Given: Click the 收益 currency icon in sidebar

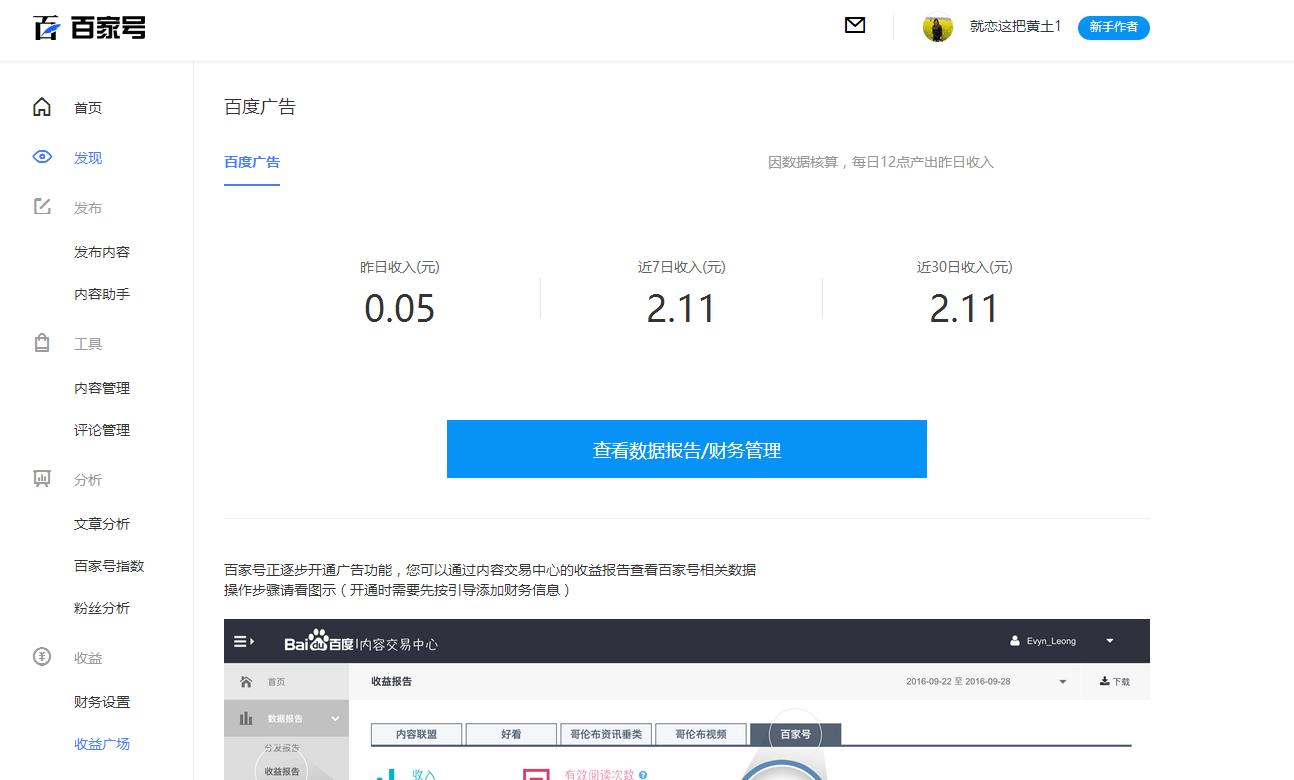Looking at the screenshot, I should point(41,658).
